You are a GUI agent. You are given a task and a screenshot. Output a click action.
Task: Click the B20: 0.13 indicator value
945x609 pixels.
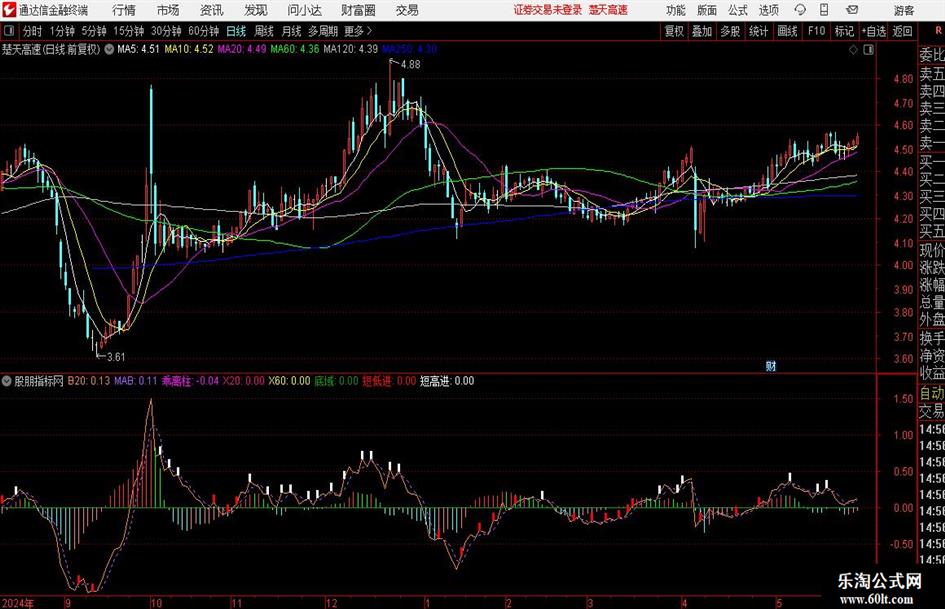89,381
